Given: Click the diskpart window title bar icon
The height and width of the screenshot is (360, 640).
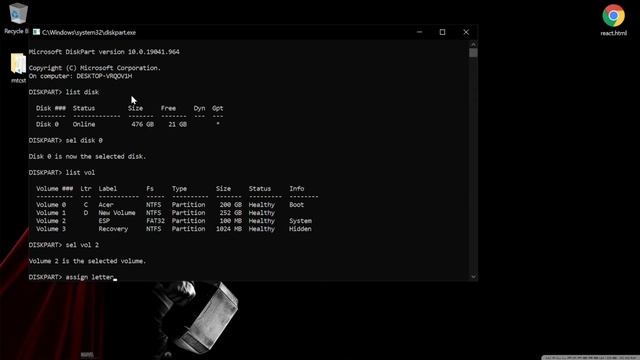Looking at the screenshot, I should tap(36, 32).
